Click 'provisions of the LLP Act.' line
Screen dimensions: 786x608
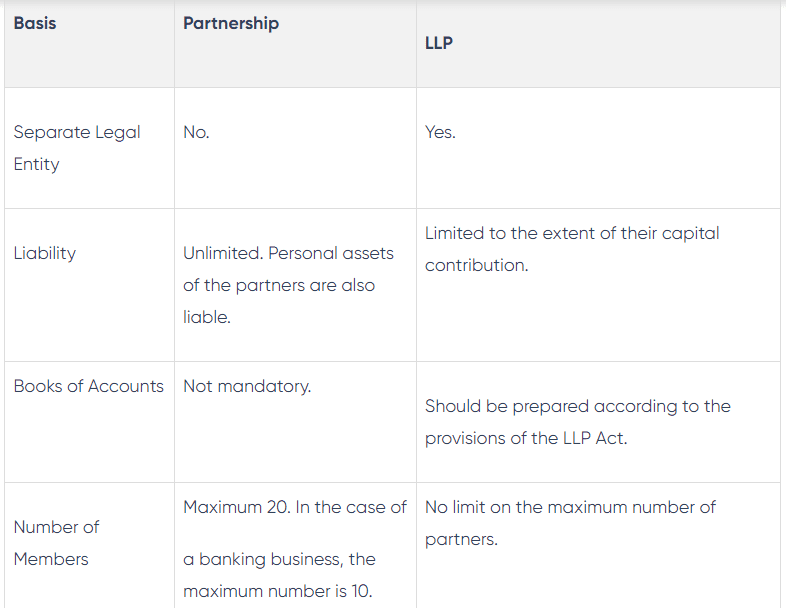[526, 438]
